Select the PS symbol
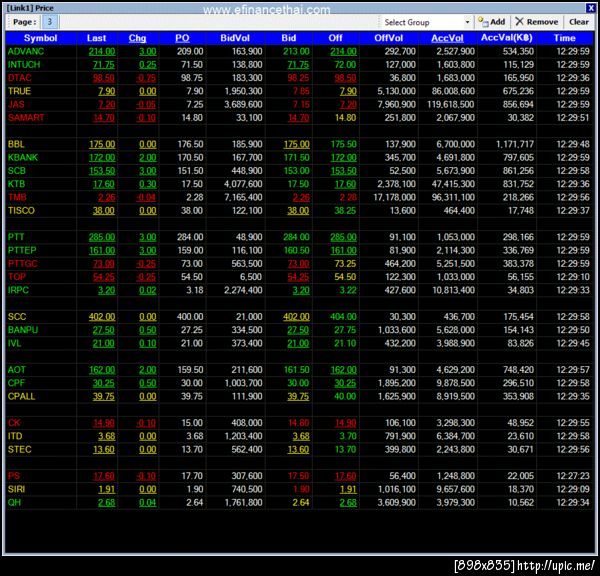 pyautogui.click(x=14, y=476)
